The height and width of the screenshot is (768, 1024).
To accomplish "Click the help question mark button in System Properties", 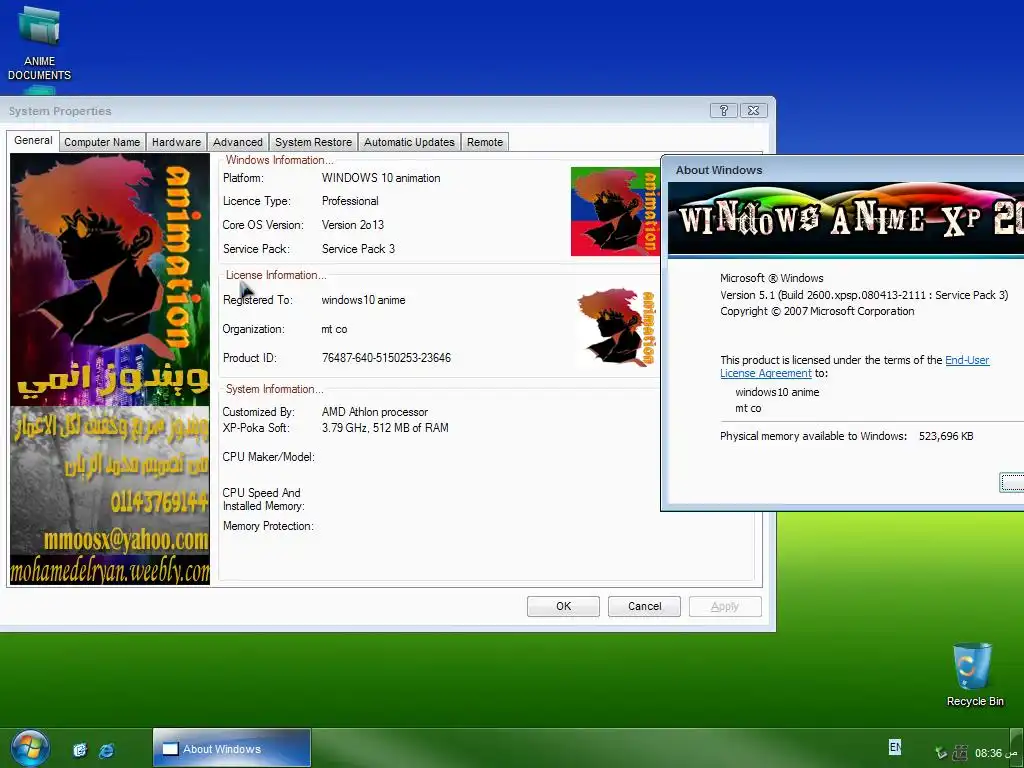I will tap(724, 110).
